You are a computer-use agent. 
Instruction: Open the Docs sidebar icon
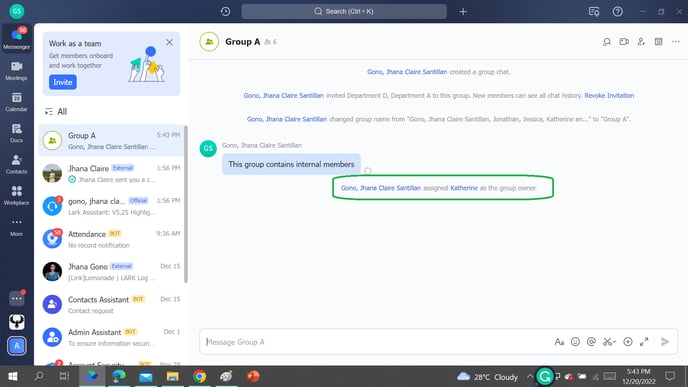coord(17,133)
